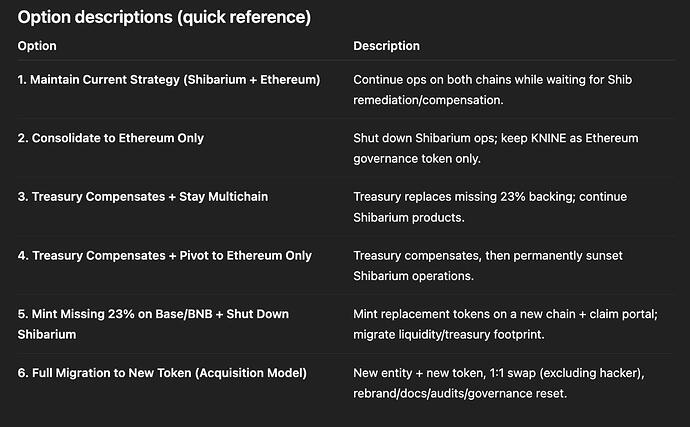
Task: Click the 'Option descriptions (quick reference)' heading
Action: (164, 17)
